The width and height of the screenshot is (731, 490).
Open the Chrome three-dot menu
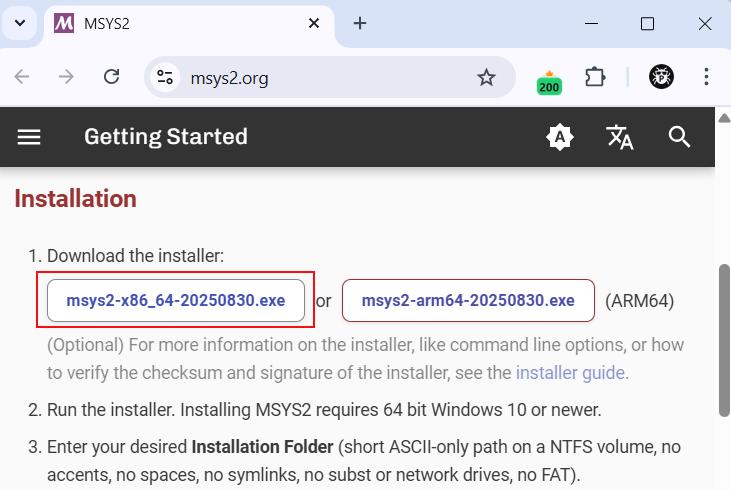pos(706,76)
